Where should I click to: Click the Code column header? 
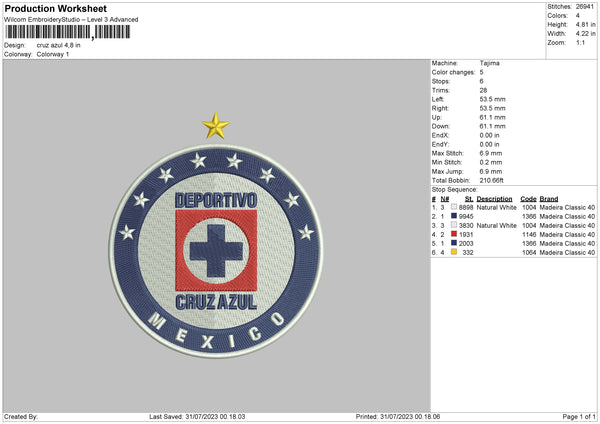click(528, 199)
